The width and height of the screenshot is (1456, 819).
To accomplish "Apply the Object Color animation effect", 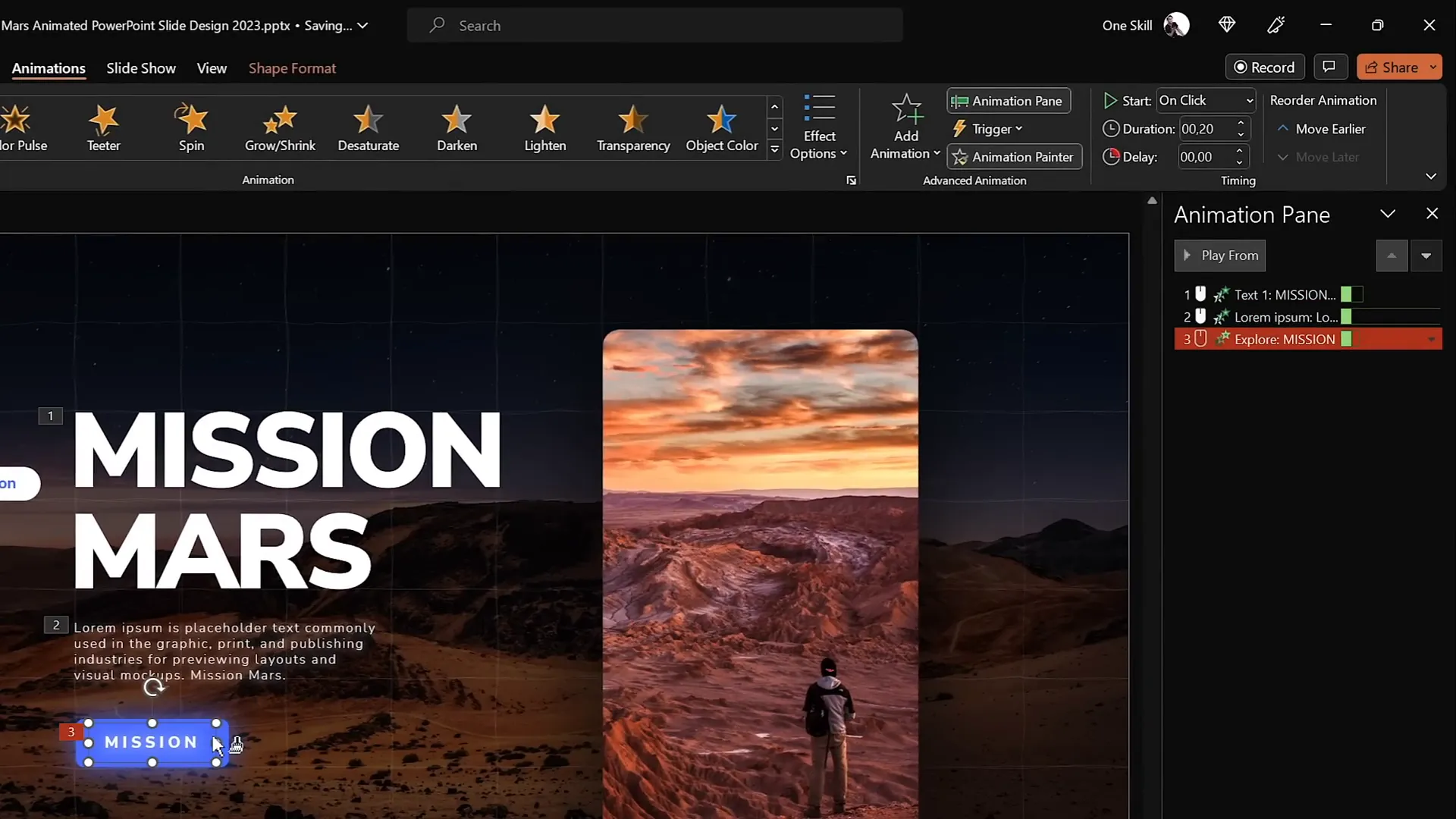I will (x=721, y=128).
